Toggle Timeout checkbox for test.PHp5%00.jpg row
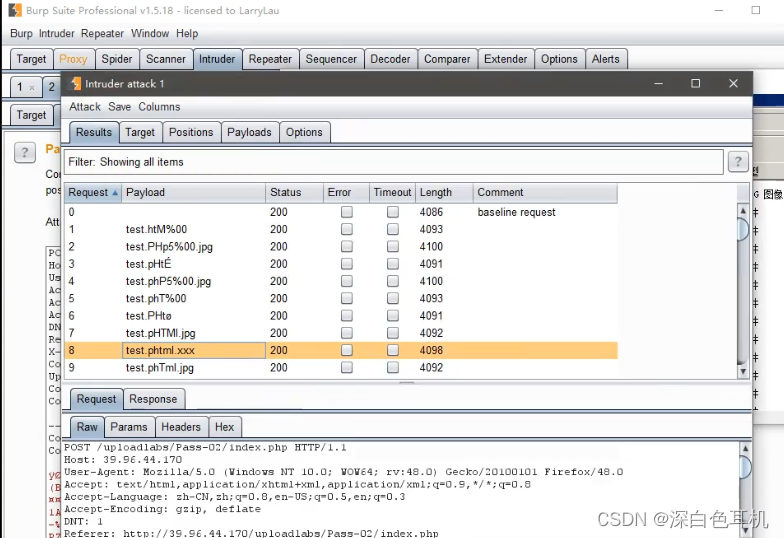 pos(393,246)
